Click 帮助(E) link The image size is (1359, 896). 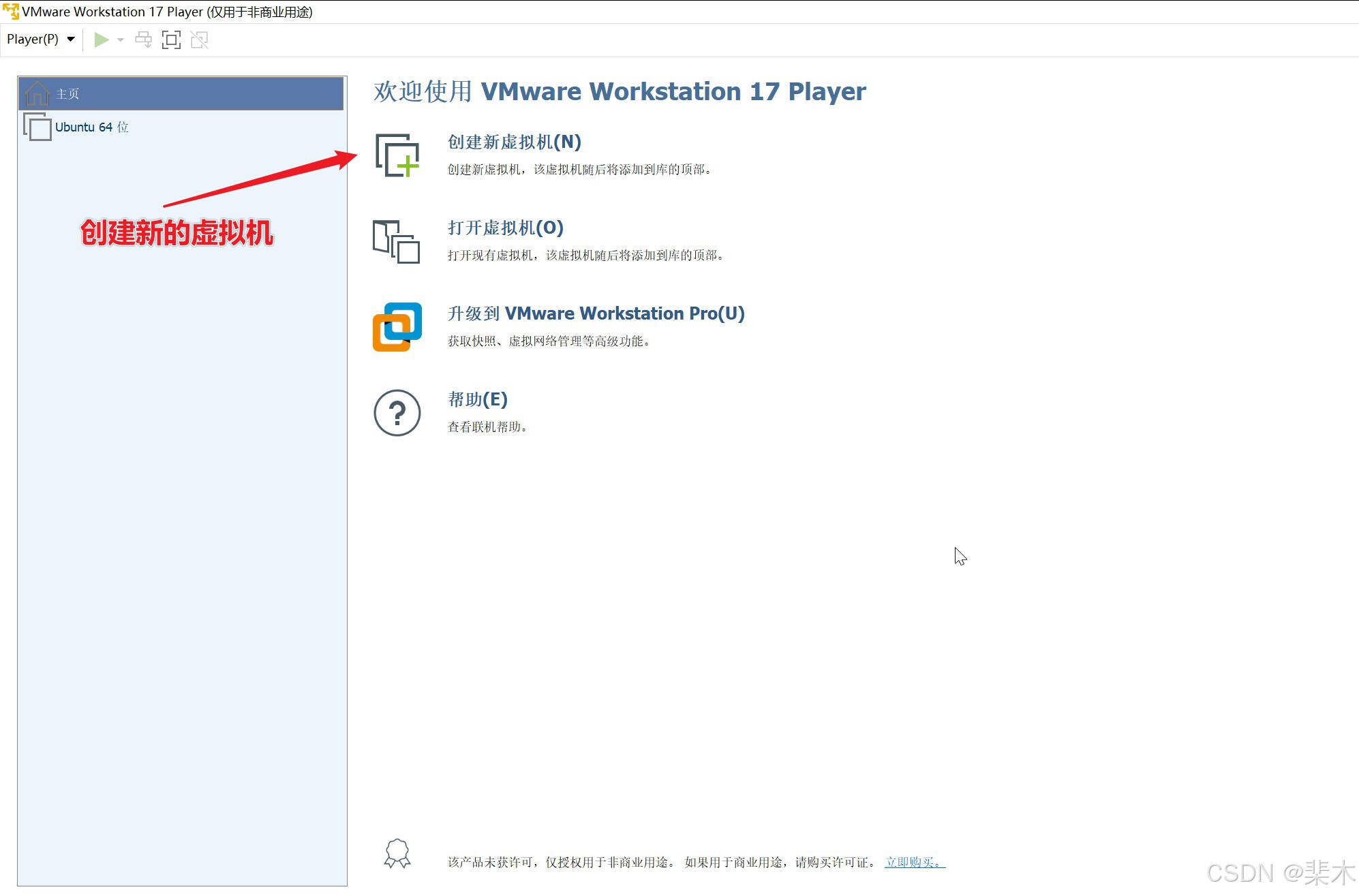click(477, 399)
